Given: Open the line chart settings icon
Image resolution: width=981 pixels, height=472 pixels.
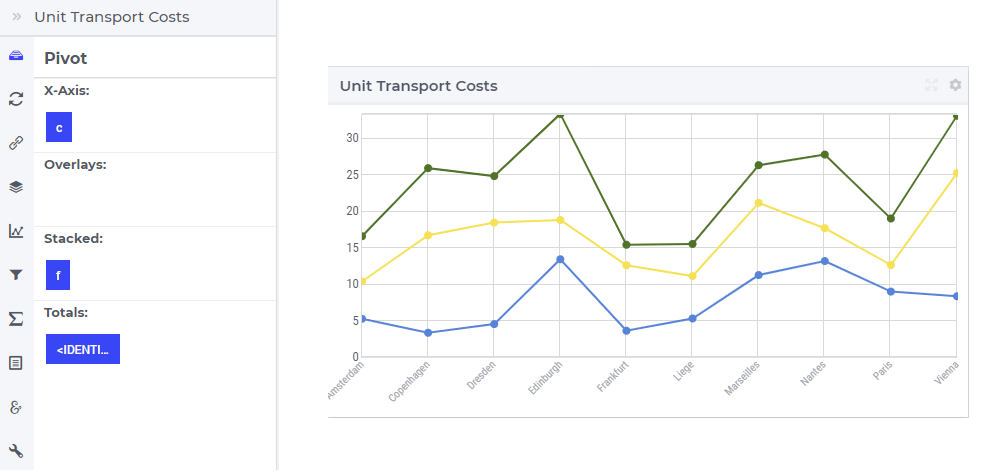Looking at the screenshot, I should click(x=16, y=231).
